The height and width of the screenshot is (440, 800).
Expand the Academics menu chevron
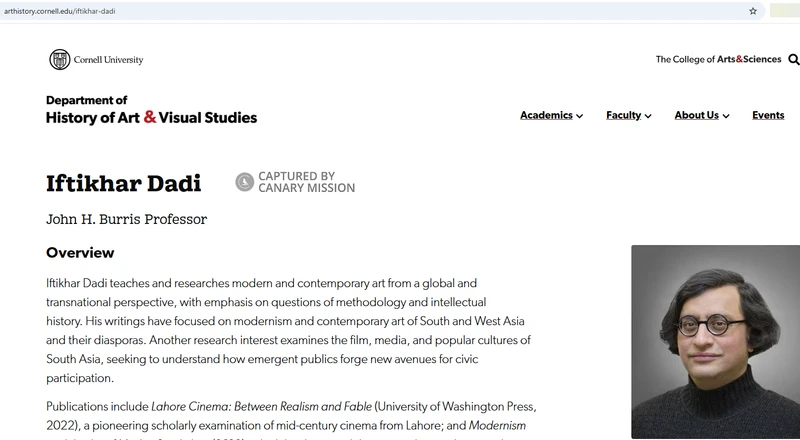point(580,116)
